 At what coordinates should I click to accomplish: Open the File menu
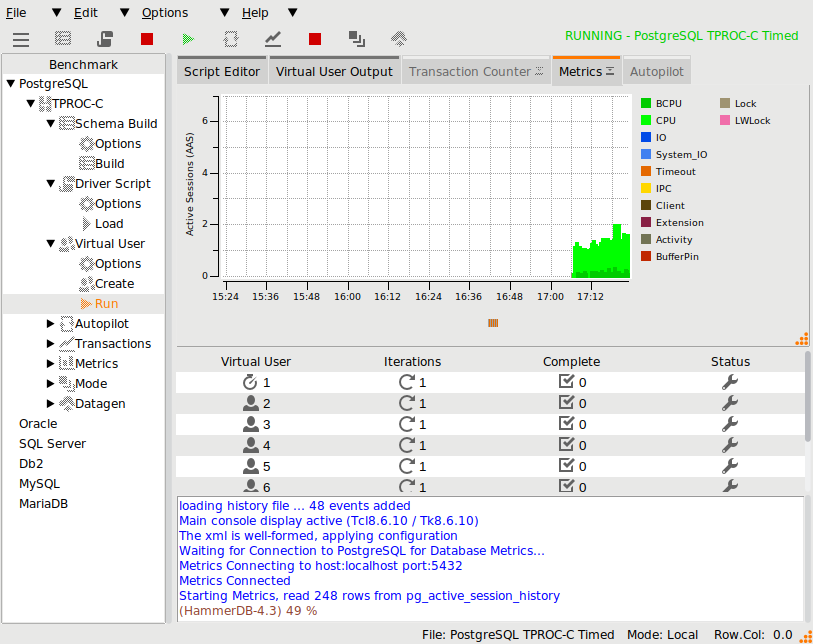coord(16,12)
